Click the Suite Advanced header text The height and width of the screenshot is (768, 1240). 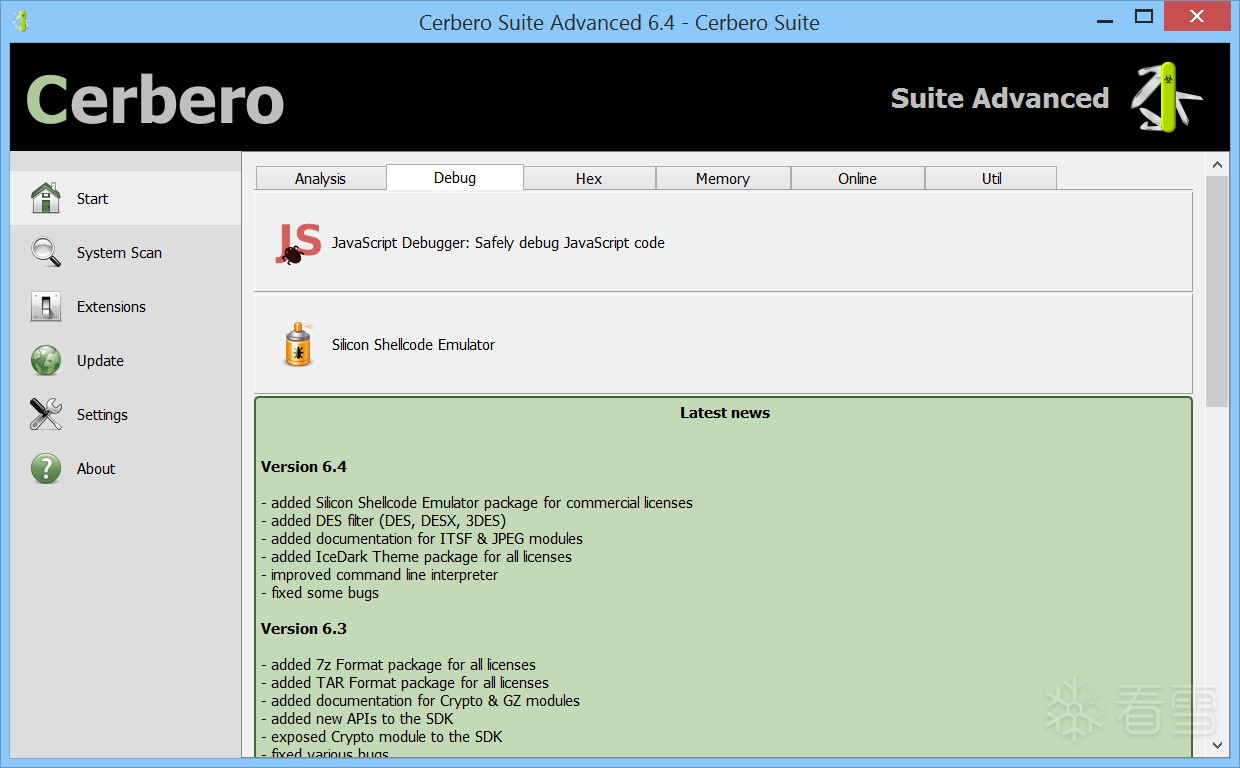pos(1000,98)
